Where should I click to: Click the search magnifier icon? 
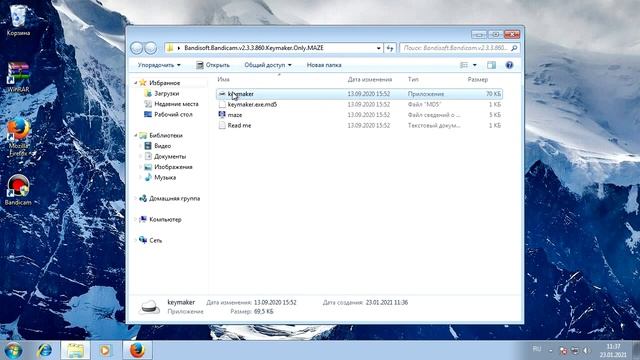coord(514,48)
